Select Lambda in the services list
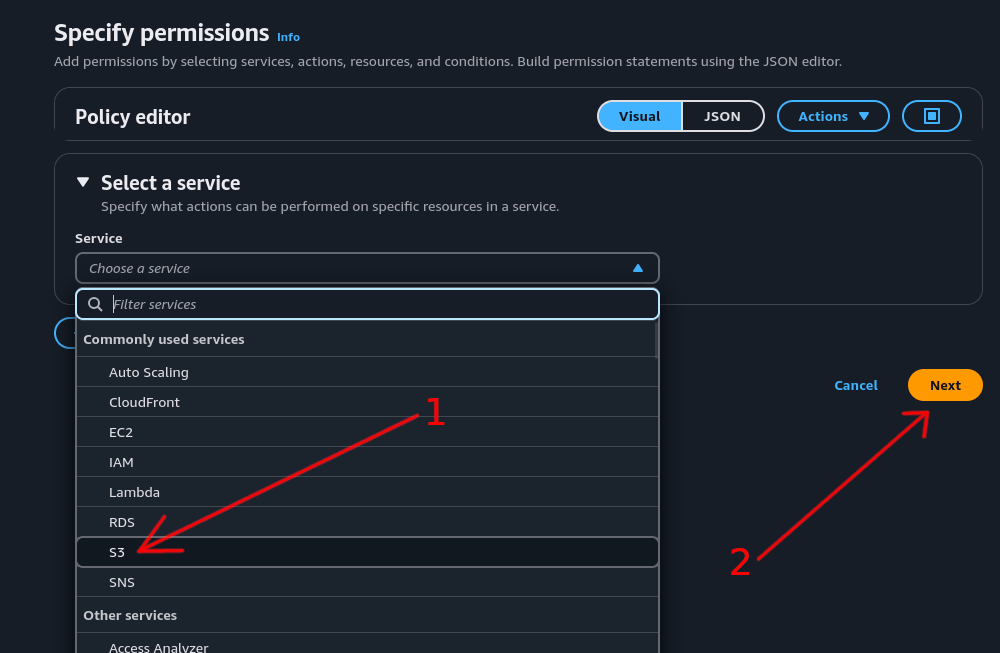 134,492
